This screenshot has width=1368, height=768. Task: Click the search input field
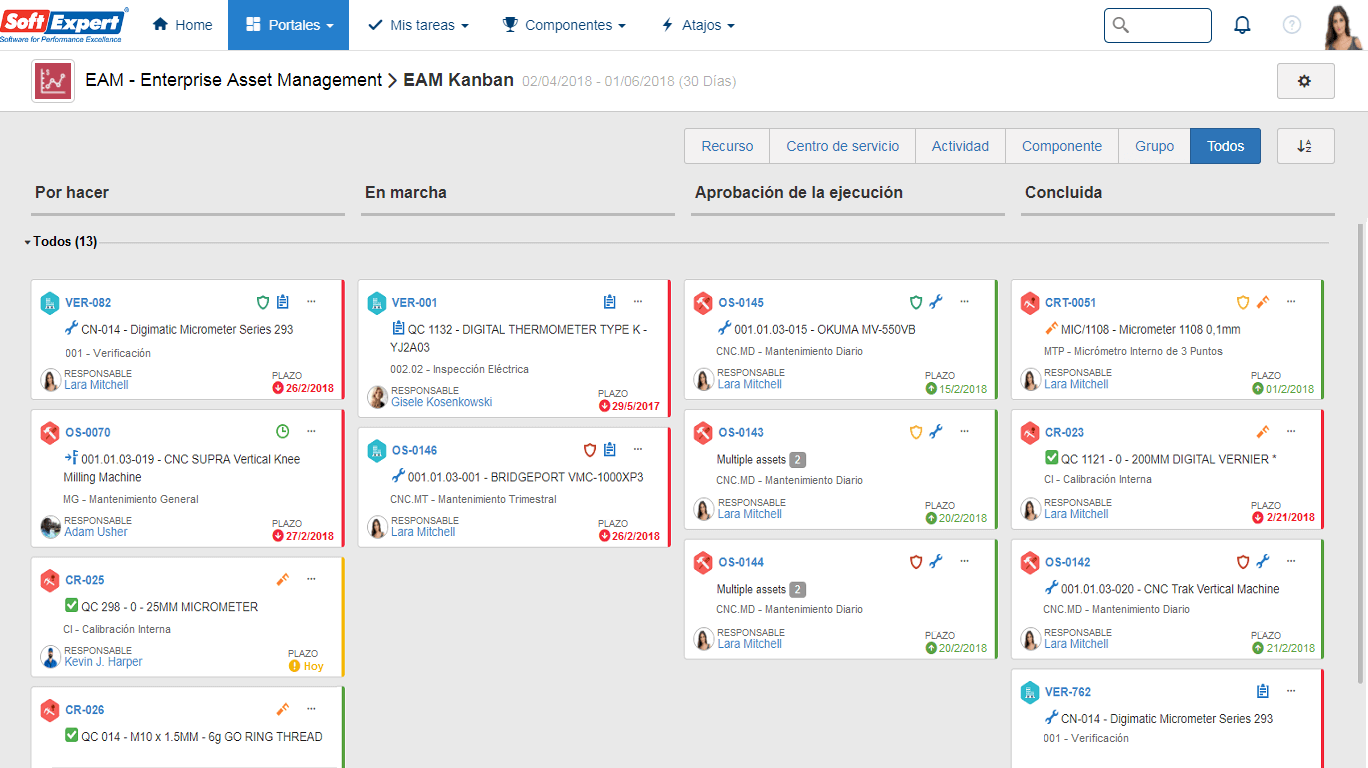(x=1167, y=25)
